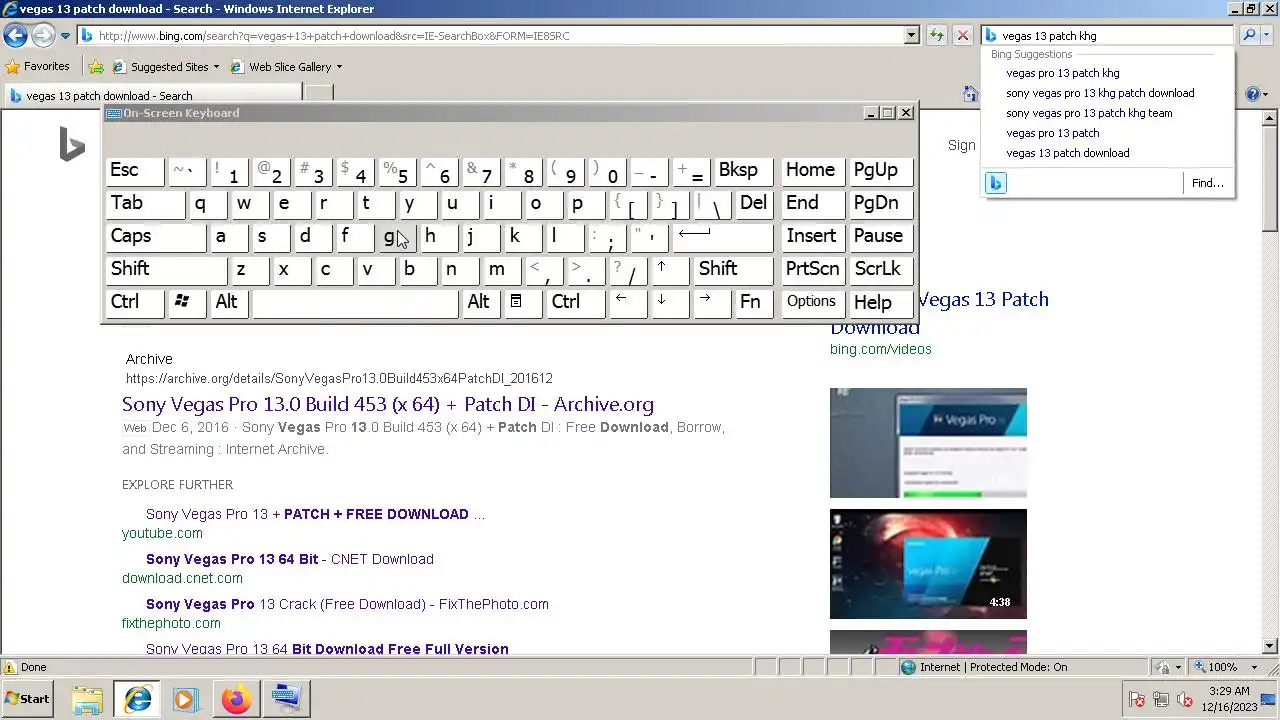
Task: Click the context menu key on keyboard
Action: point(521,303)
